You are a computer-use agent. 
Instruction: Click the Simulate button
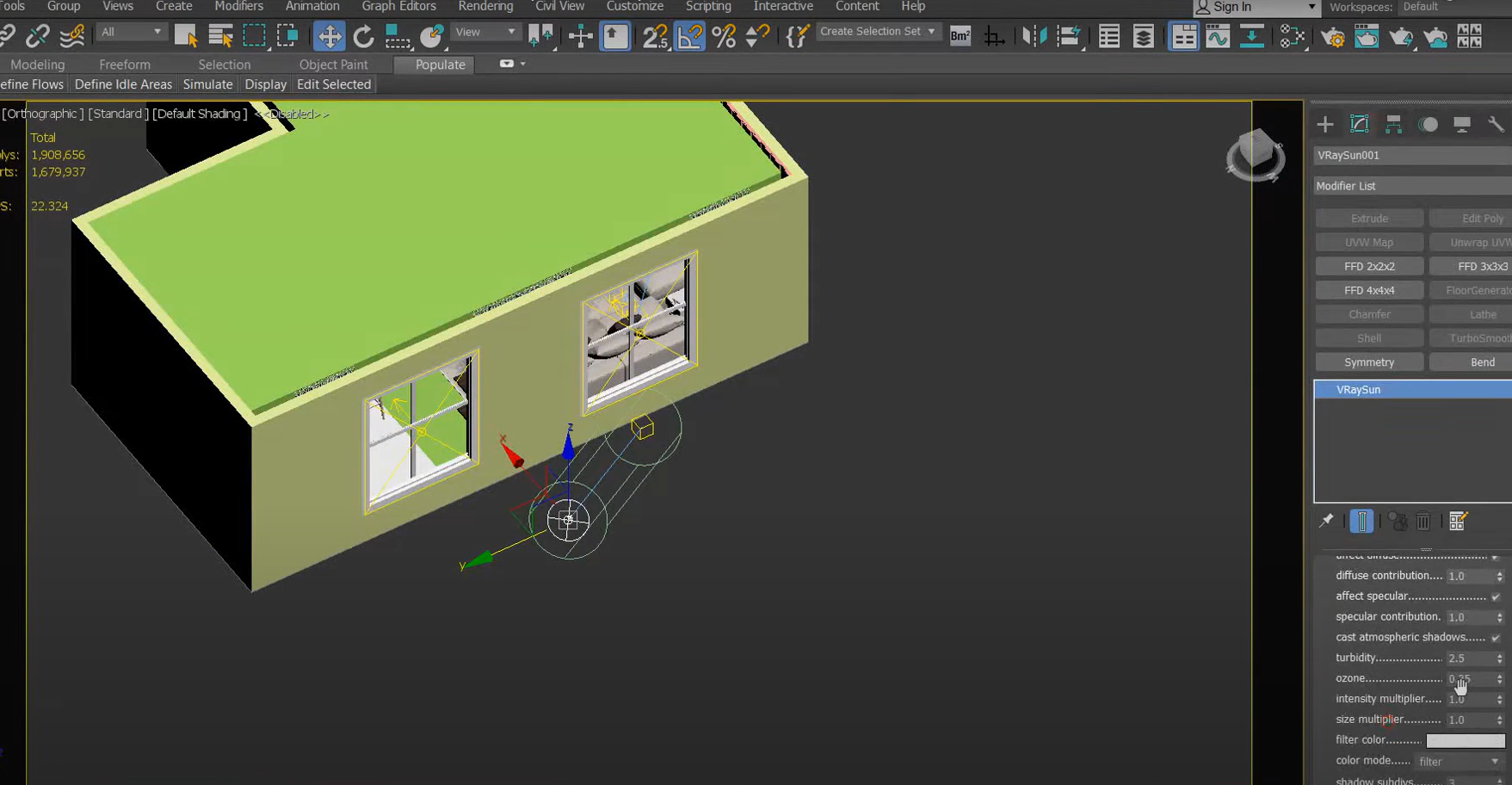click(x=207, y=84)
